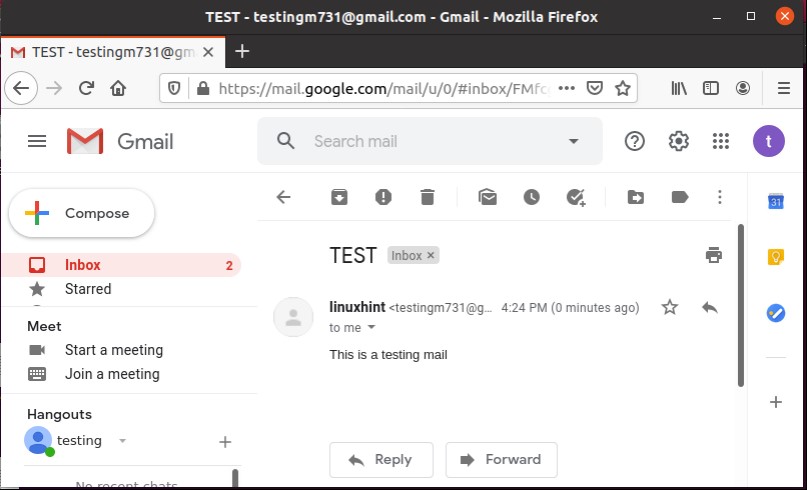Snooze this email
807x490 pixels.
531,198
